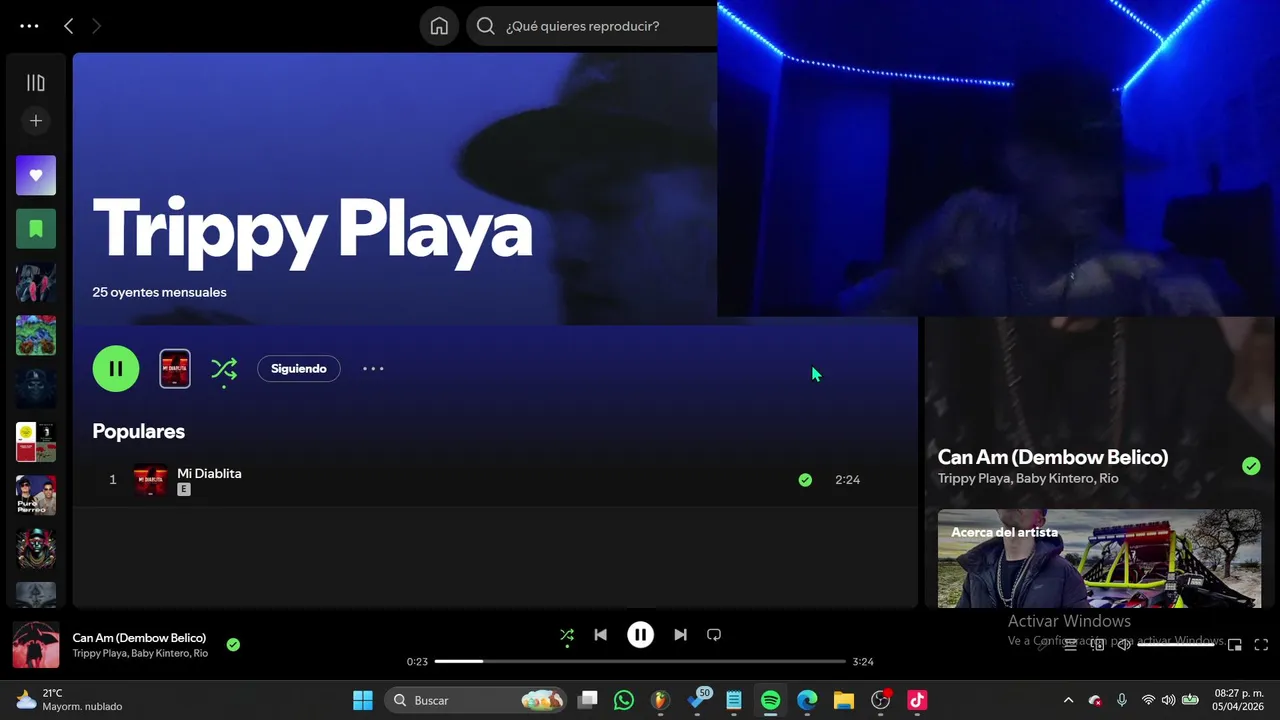Open the To Do app with badge 50
Screen dimensions: 1280x720
click(x=698, y=700)
